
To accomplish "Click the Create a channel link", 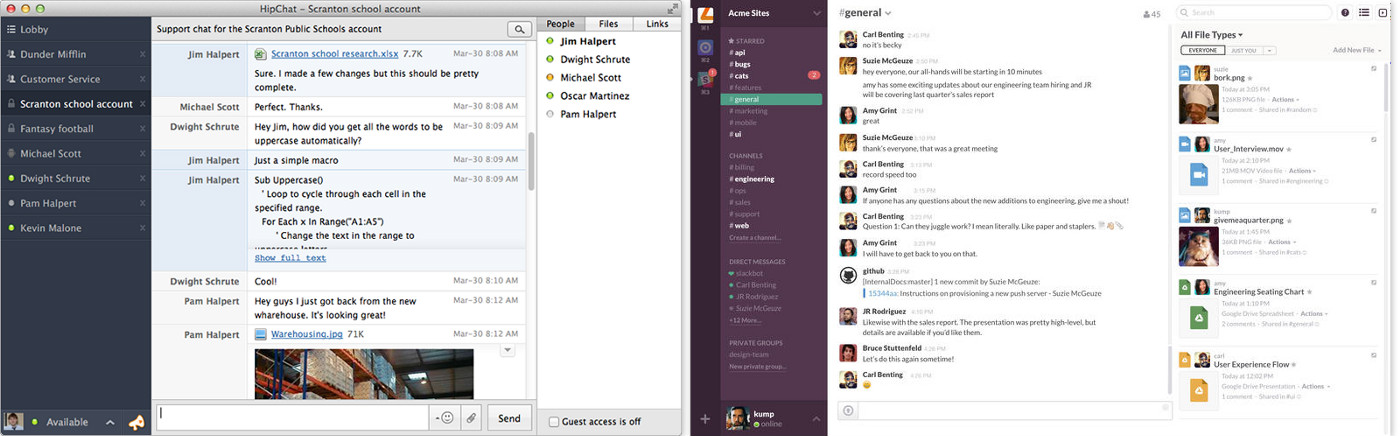I will [x=755, y=237].
